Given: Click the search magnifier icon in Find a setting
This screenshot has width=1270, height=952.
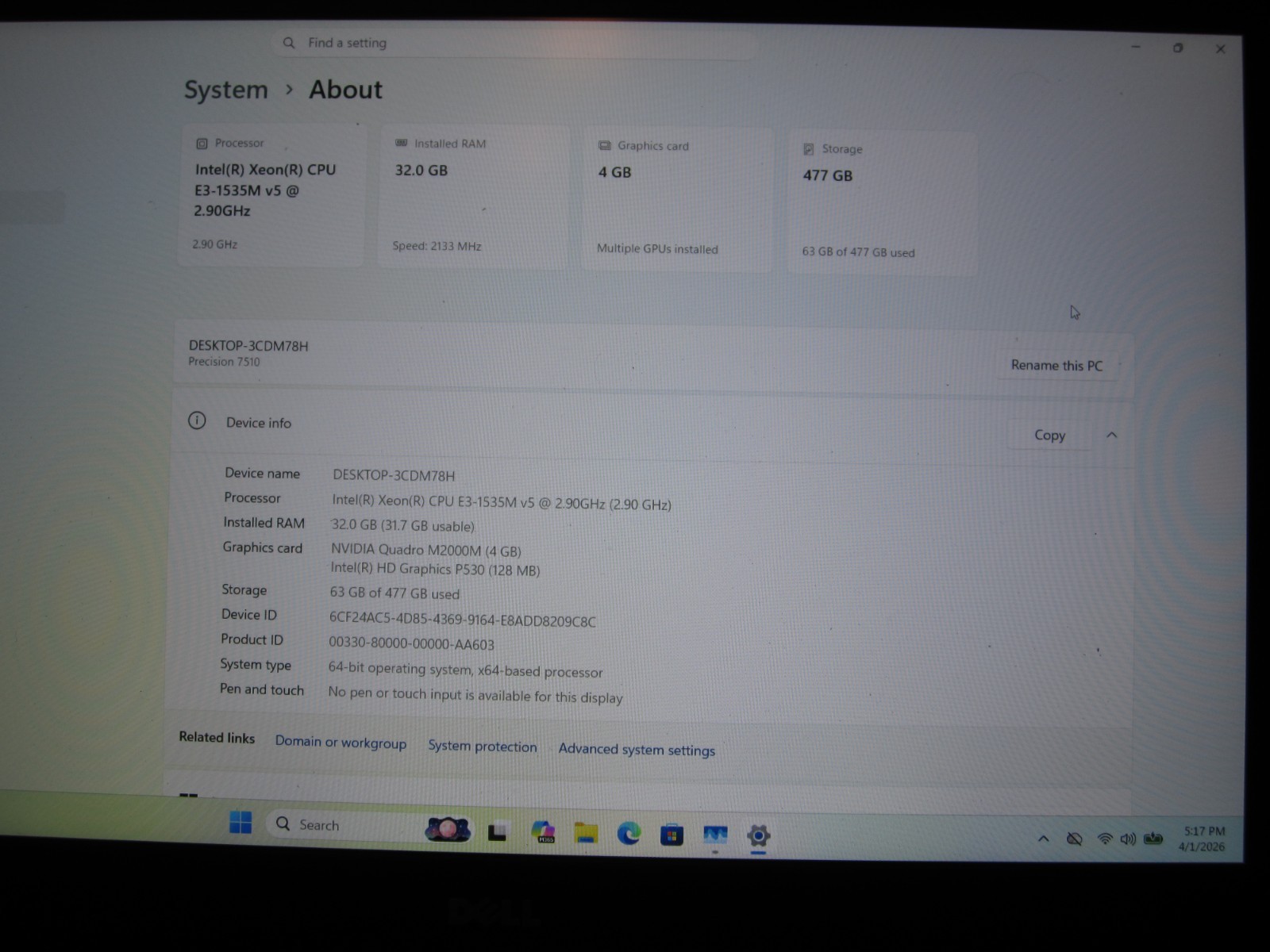Looking at the screenshot, I should [x=288, y=43].
